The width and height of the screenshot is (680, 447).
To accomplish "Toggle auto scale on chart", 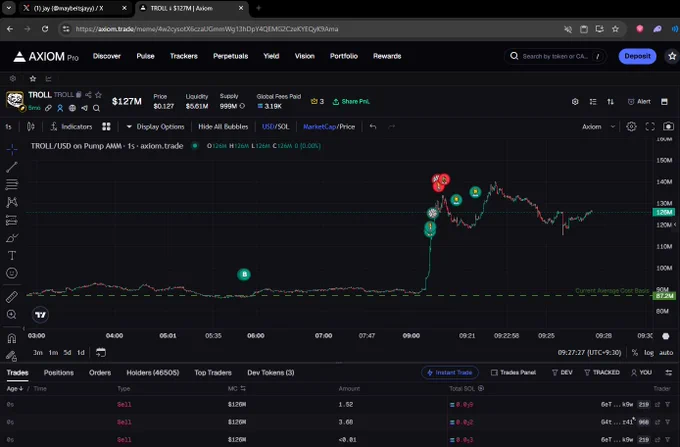I will coord(666,353).
